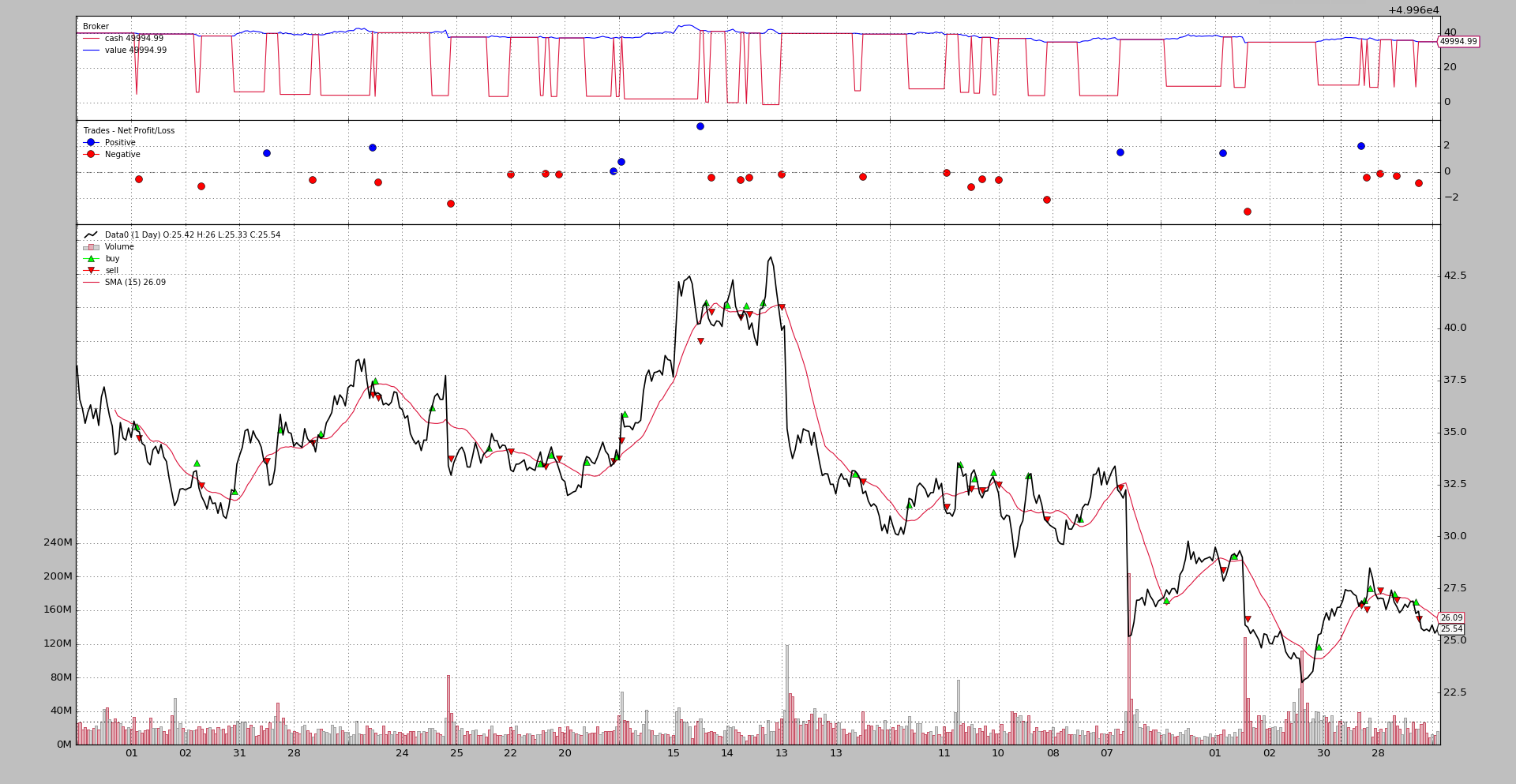Click the 26.09 SMA price tag
The width and height of the screenshot is (1516, 784).
tap(1451, 618)
